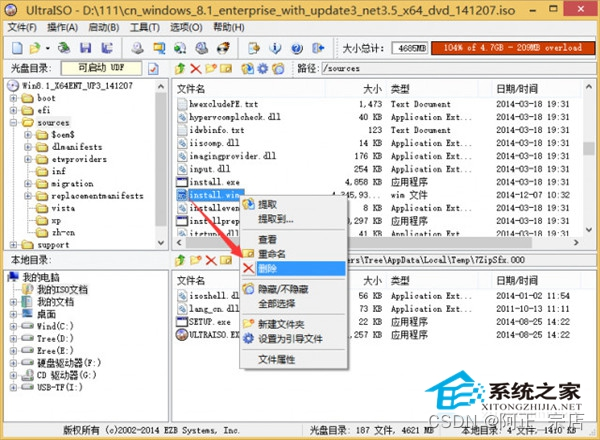The height and width of the screenshot is (440, 600).
Task: Click the Open CD/DVD toolbar icon
Action: click(64, 48)
